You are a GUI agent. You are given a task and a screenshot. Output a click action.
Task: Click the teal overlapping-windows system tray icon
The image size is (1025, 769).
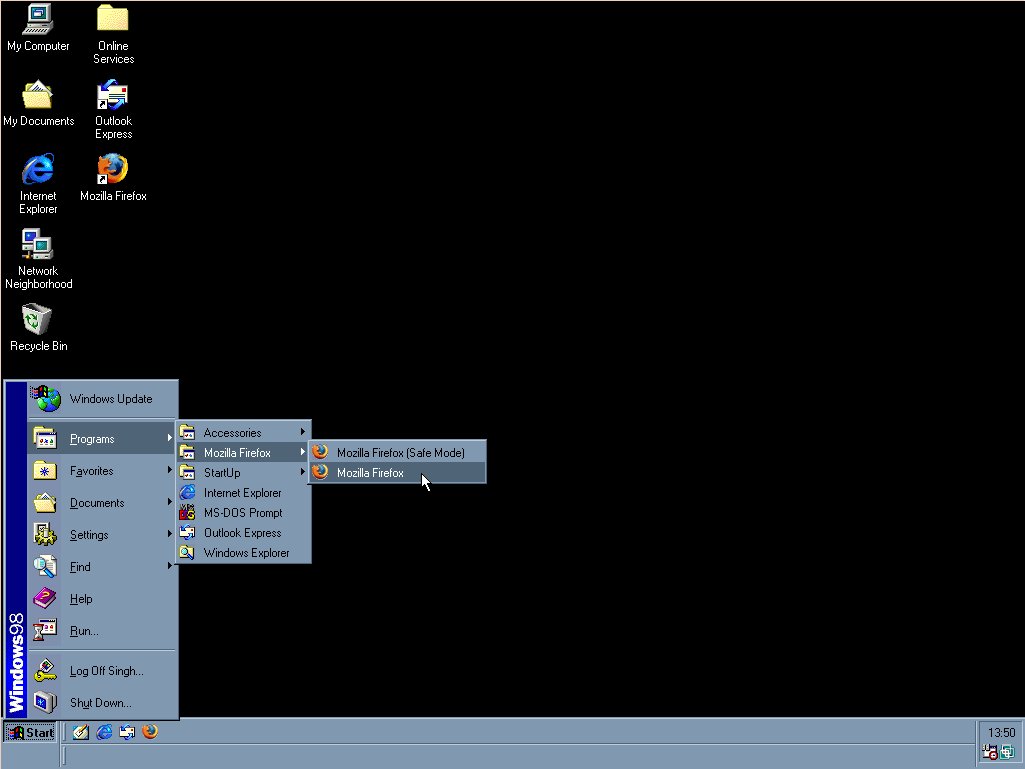tap(1007, 753)
